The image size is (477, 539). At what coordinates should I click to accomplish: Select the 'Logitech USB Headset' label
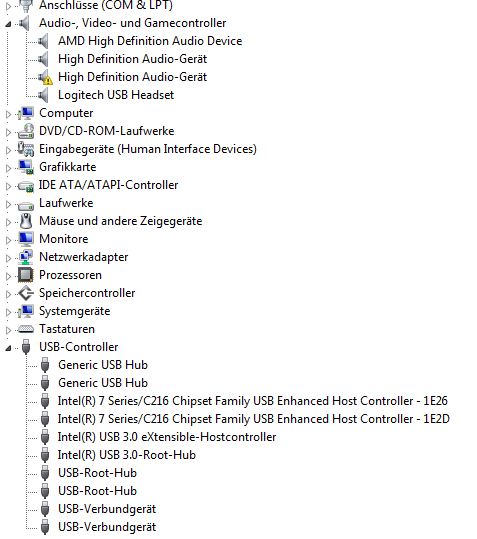pyautogui.click(x=116, y=95)
